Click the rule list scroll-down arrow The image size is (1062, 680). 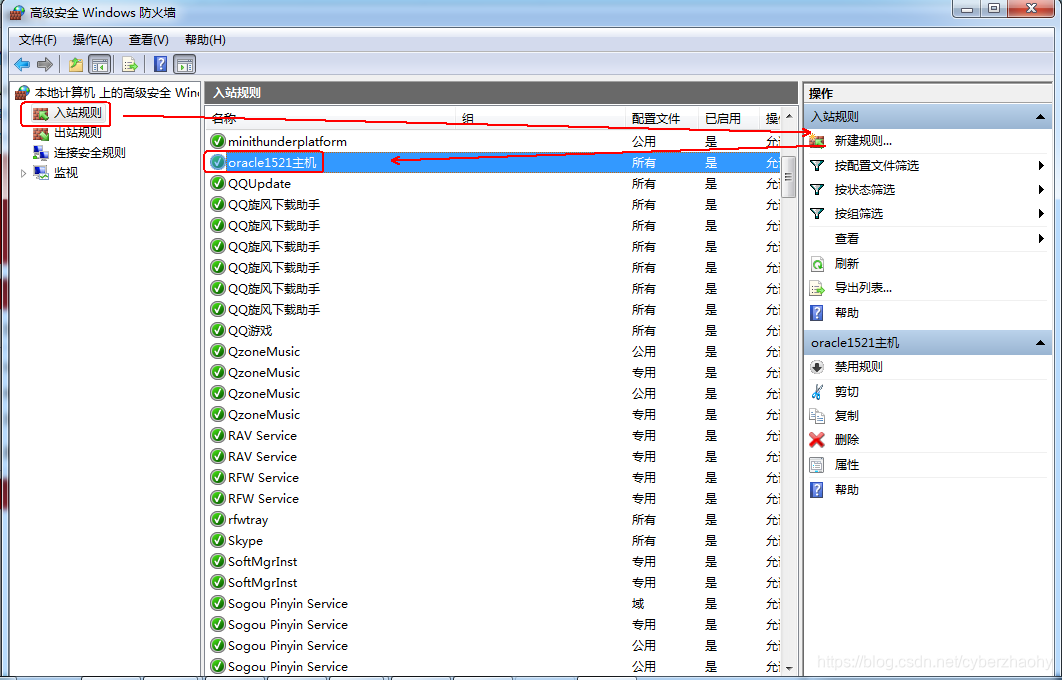[789, 668]
